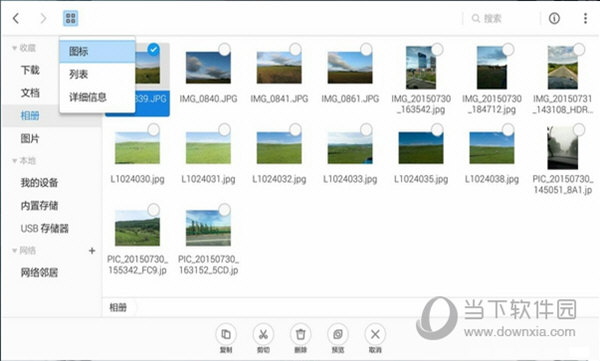Go forward with the right arrow
600x361 pixels.
43,18
